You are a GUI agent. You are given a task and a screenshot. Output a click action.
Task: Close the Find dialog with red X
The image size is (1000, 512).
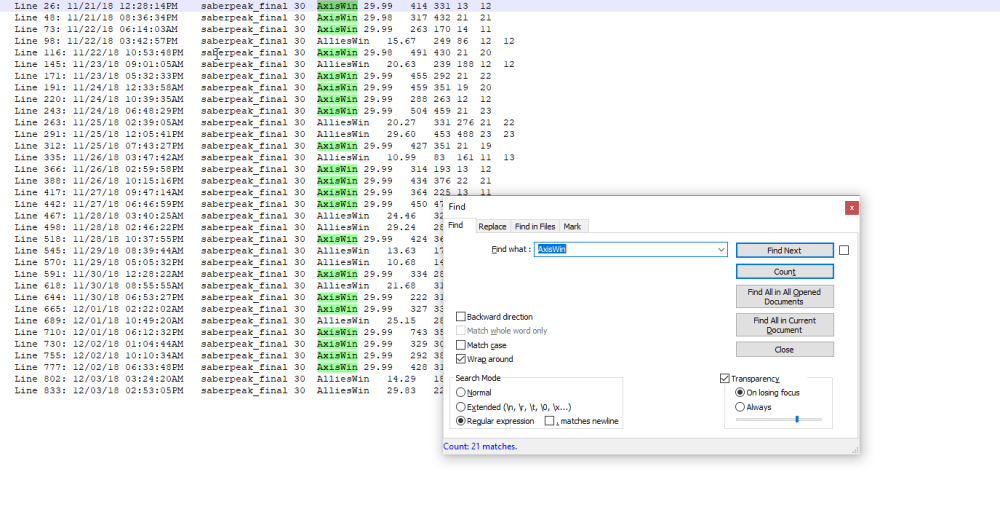click(851, 208)
